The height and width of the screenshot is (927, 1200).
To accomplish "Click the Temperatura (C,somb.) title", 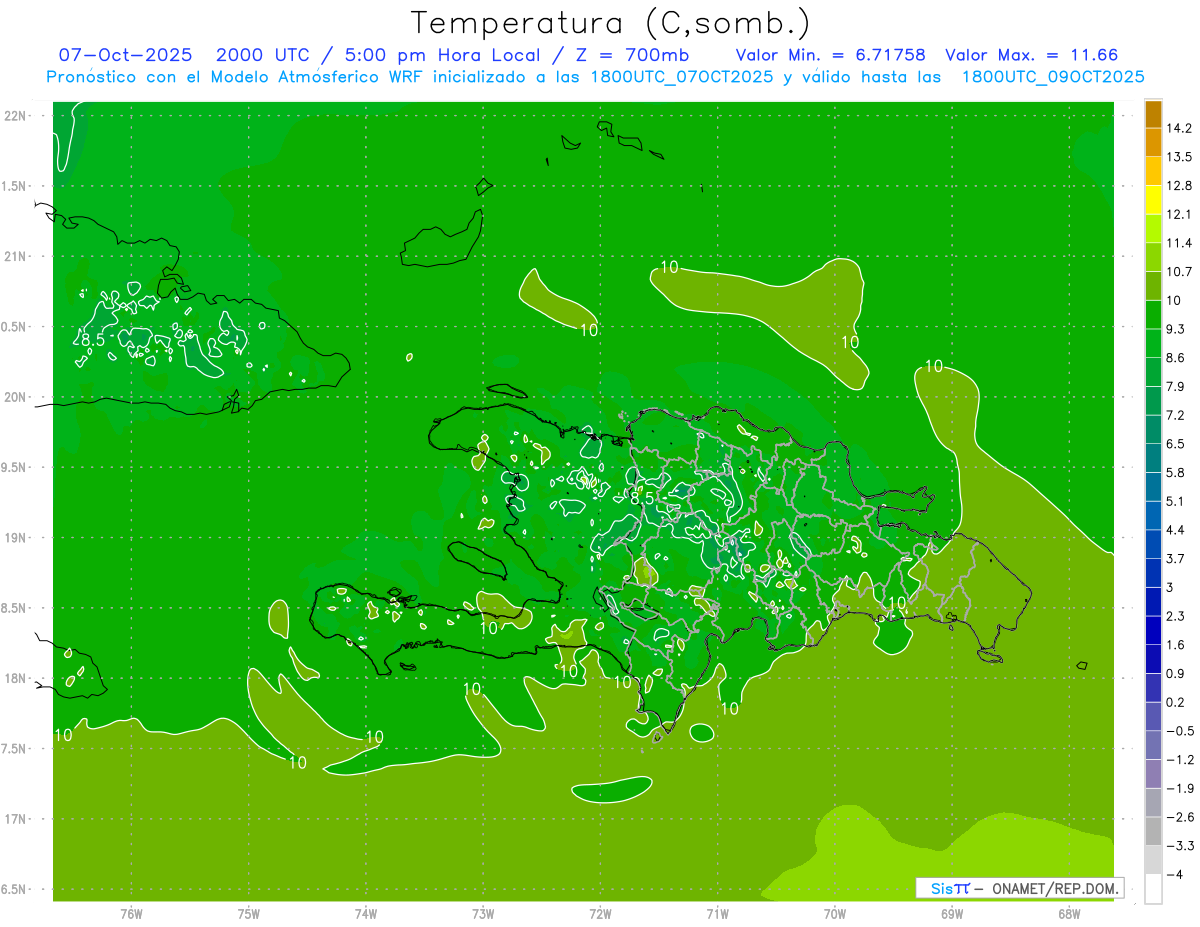I will coord(611,22).
